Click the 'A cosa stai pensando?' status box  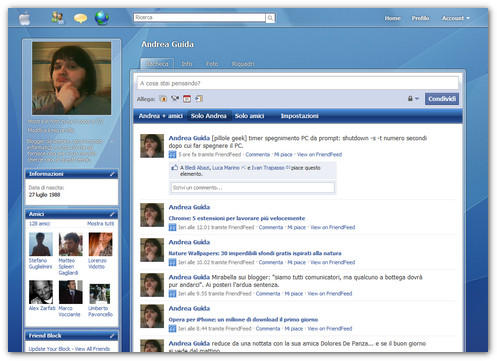click(x=298, y=83)
